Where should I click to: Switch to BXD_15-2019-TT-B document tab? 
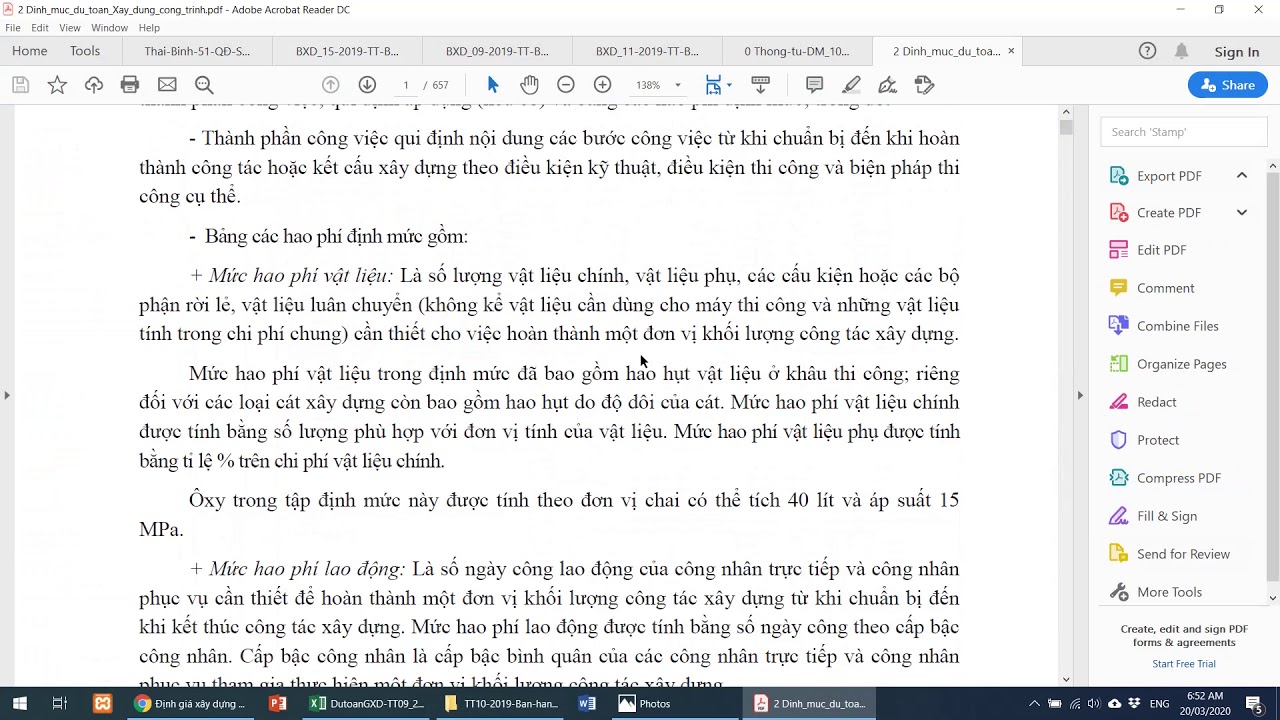click(x=347, y=51)
